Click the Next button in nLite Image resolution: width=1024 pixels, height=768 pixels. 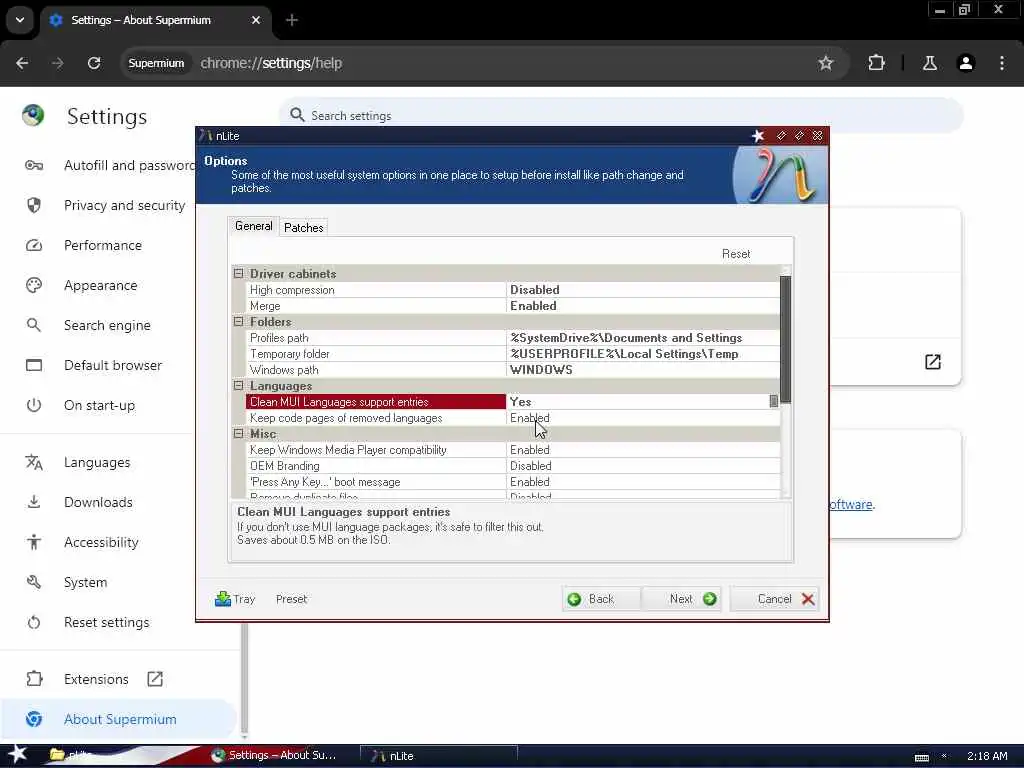click(681, 599)
